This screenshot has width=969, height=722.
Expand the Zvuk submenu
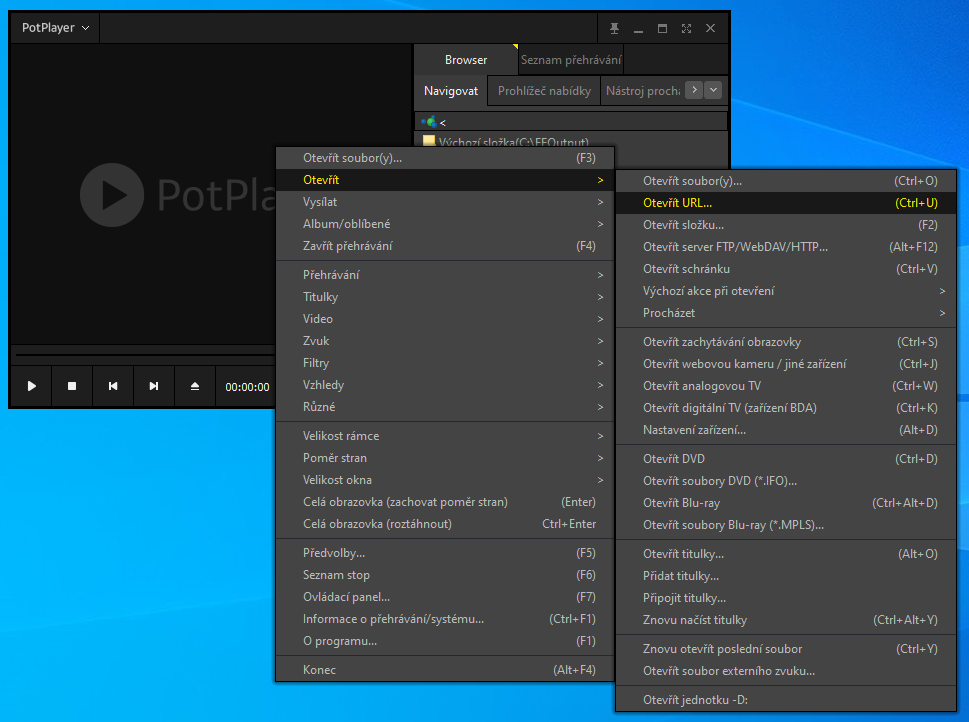(445, 341)
